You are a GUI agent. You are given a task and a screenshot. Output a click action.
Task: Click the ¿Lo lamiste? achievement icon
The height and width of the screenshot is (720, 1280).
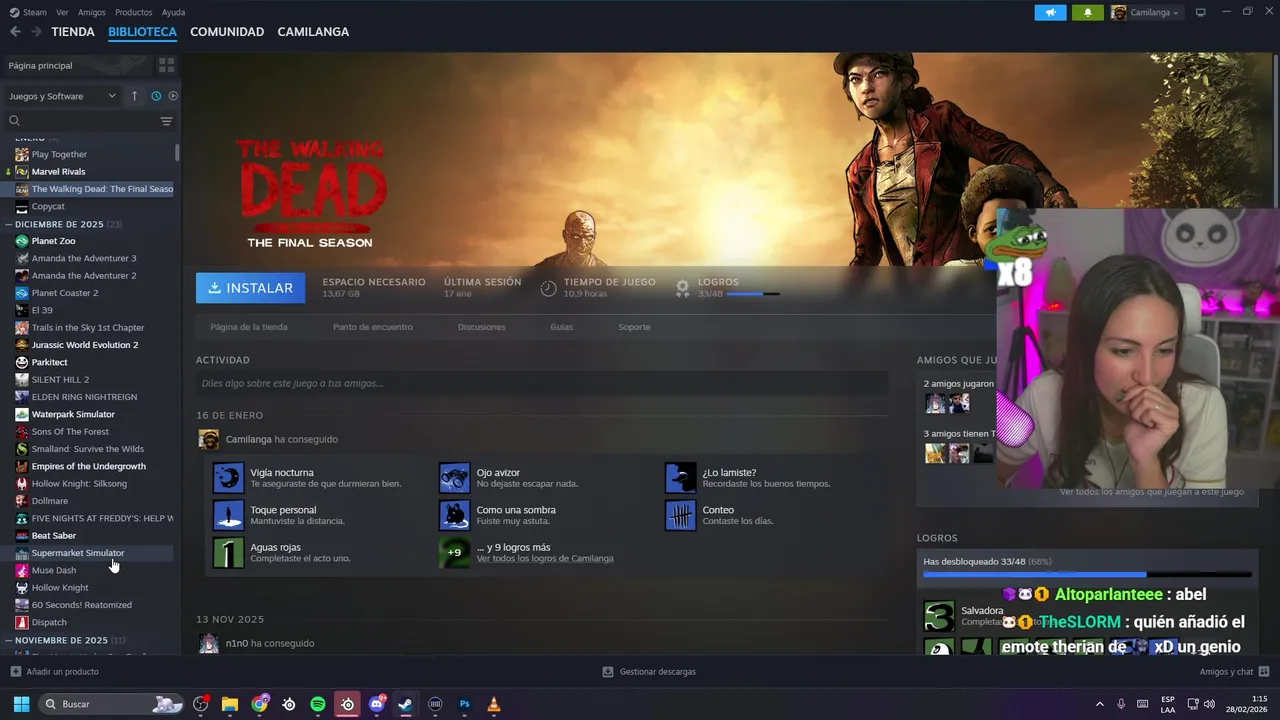click(x=680, y=478)
